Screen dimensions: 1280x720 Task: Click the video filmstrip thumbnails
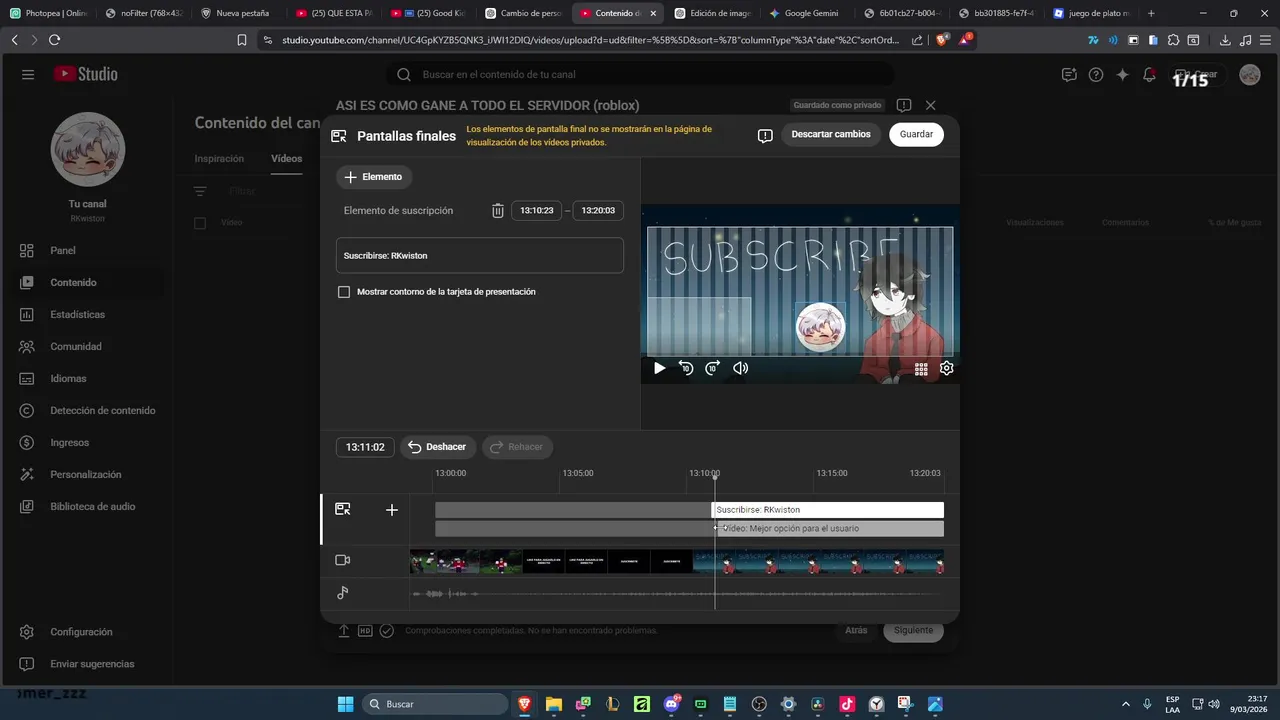677,561
